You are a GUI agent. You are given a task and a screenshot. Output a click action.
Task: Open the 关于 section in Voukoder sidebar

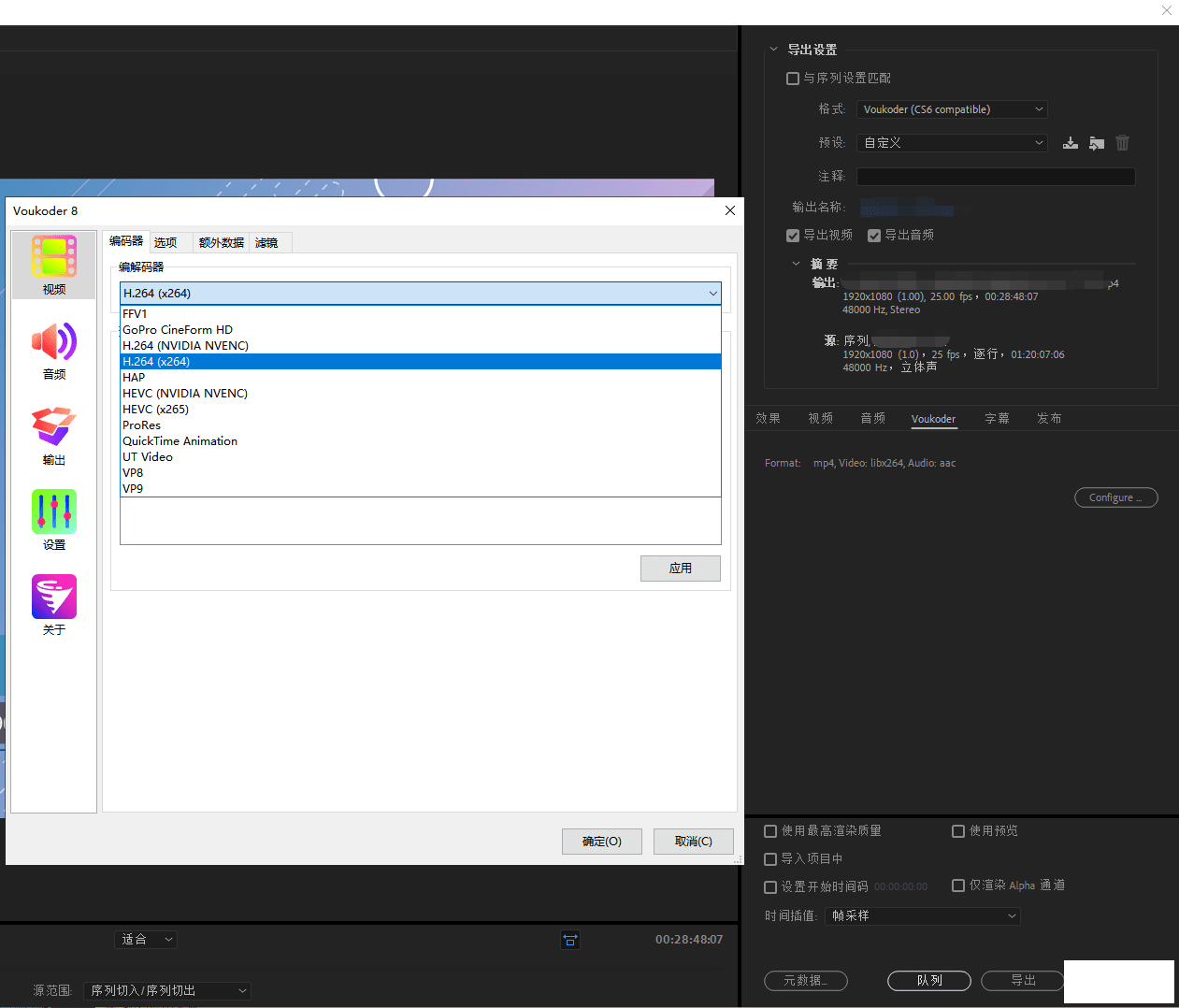pos(54,606)
